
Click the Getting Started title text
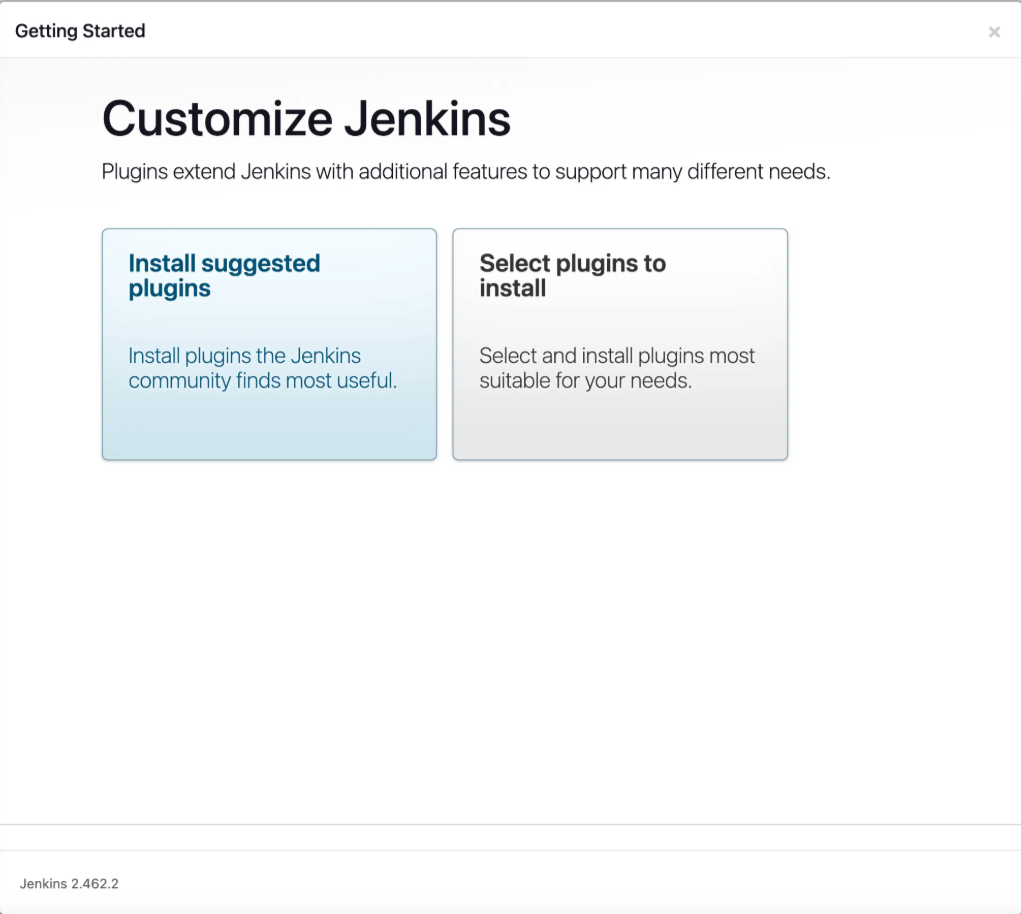80,31
